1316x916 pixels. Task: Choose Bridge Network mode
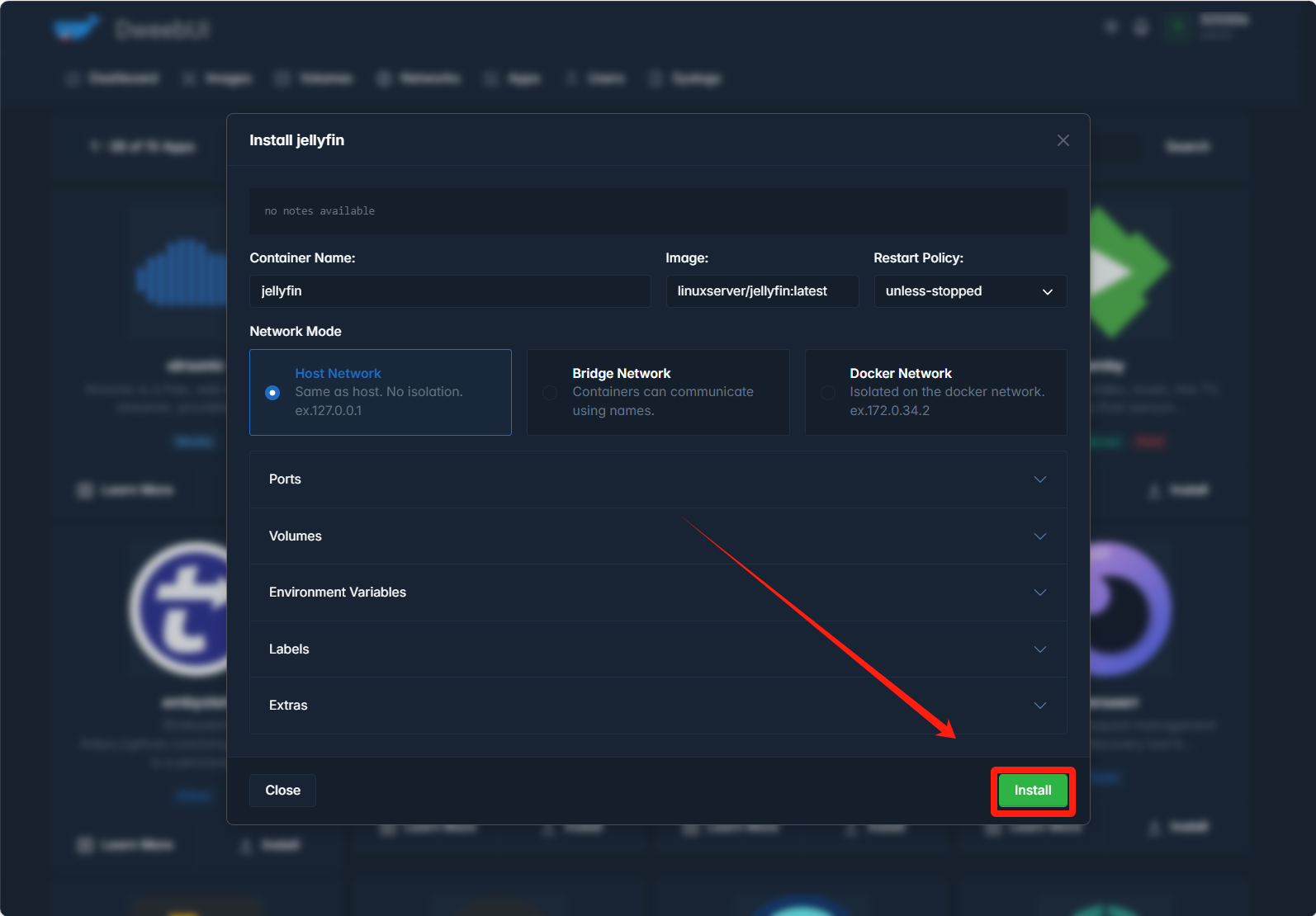(x=550, y=393)
